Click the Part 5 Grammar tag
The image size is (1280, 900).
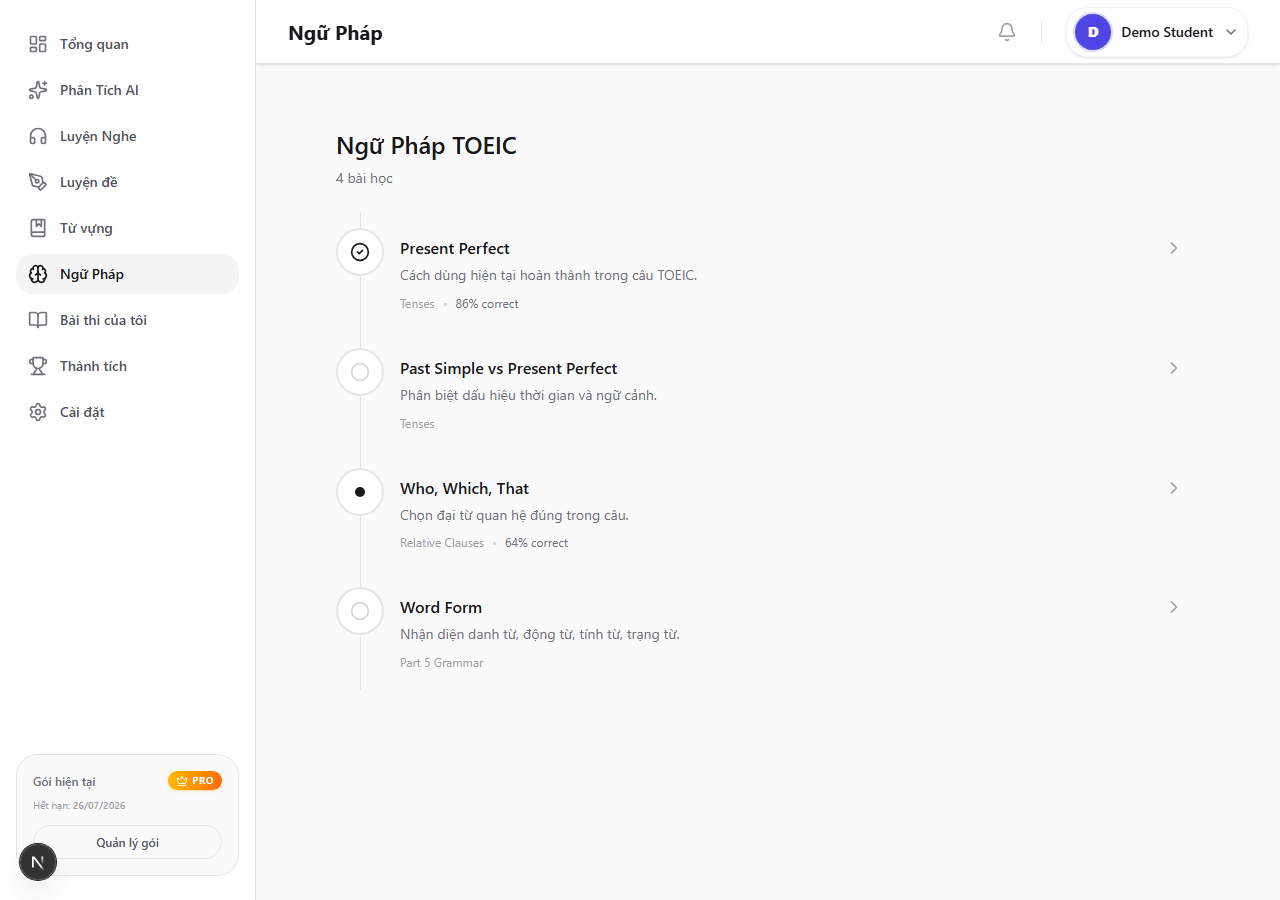pyautogui.click(x=441, y=663)
